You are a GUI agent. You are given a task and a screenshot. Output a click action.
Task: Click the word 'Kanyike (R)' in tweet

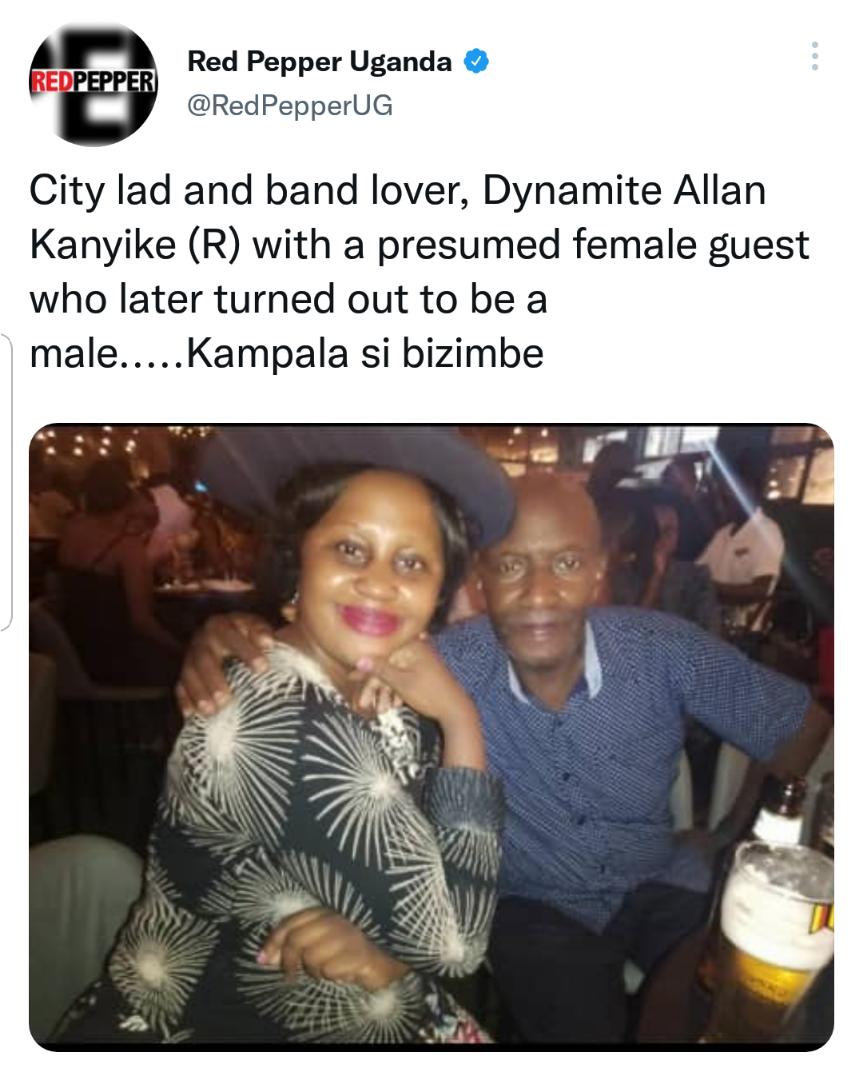[x=135, y=245]
